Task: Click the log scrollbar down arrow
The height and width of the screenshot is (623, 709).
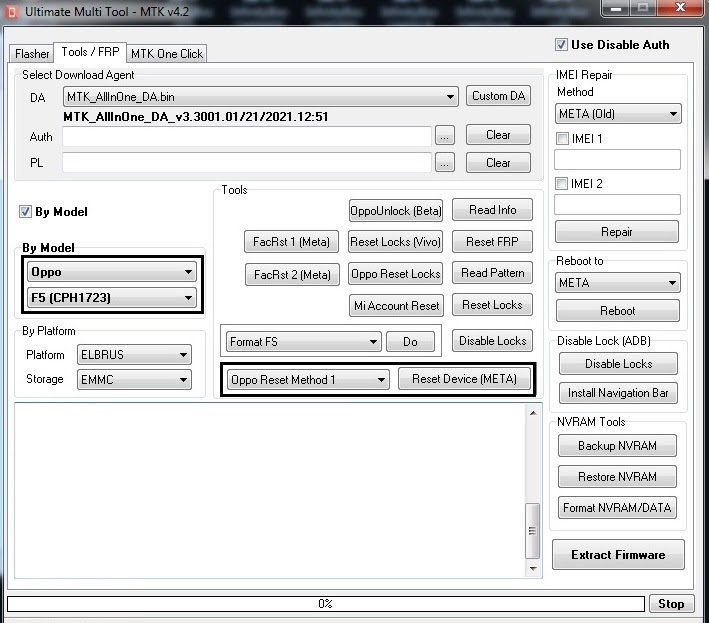Action: (x=533, y=569)
